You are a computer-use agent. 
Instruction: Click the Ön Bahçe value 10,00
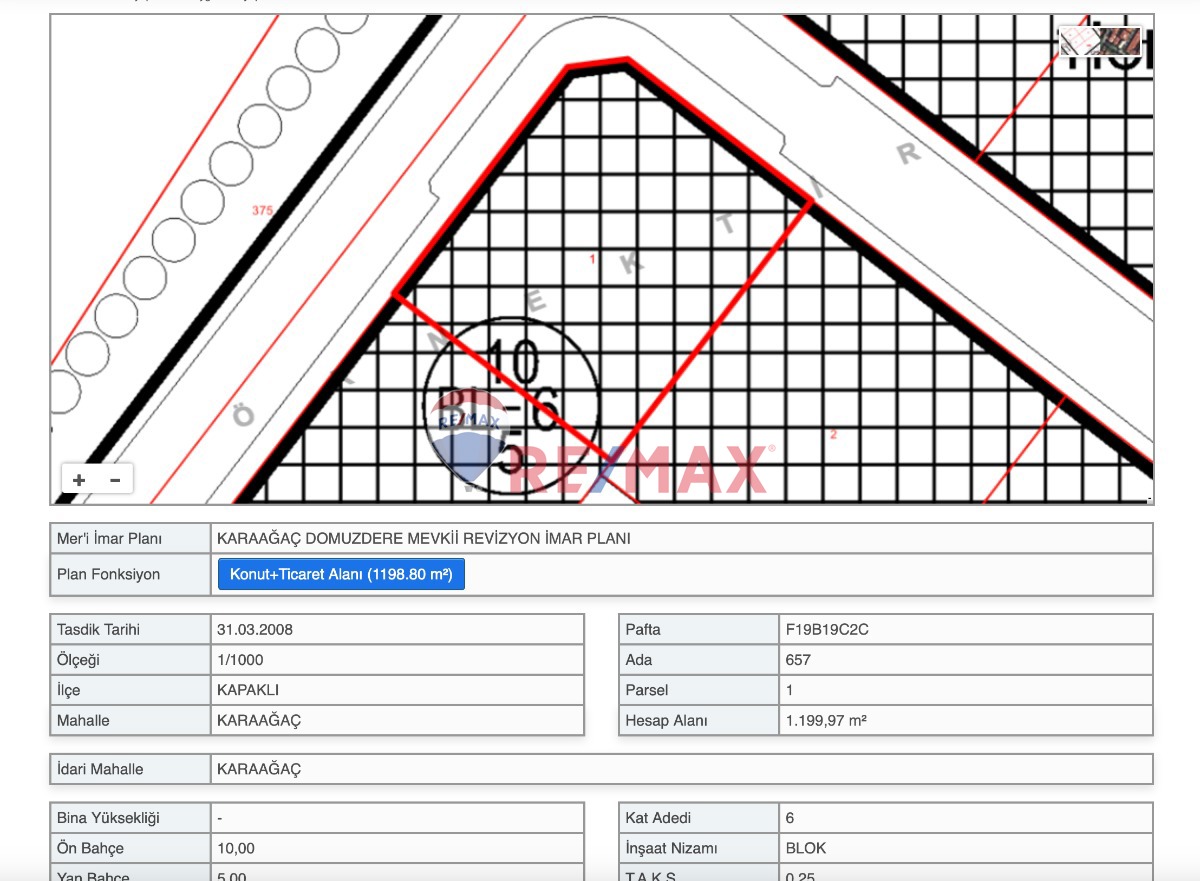click(x=236, y=848)
